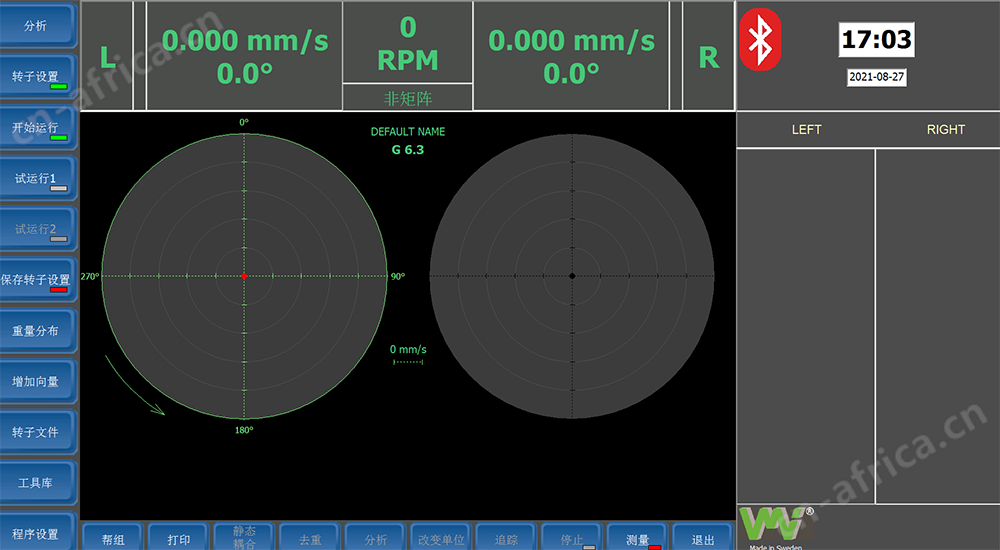The width and height of the screenshot is (1000, 550).
Task: Click the 180° label below left plot
Action: click(x=244, y=430)
